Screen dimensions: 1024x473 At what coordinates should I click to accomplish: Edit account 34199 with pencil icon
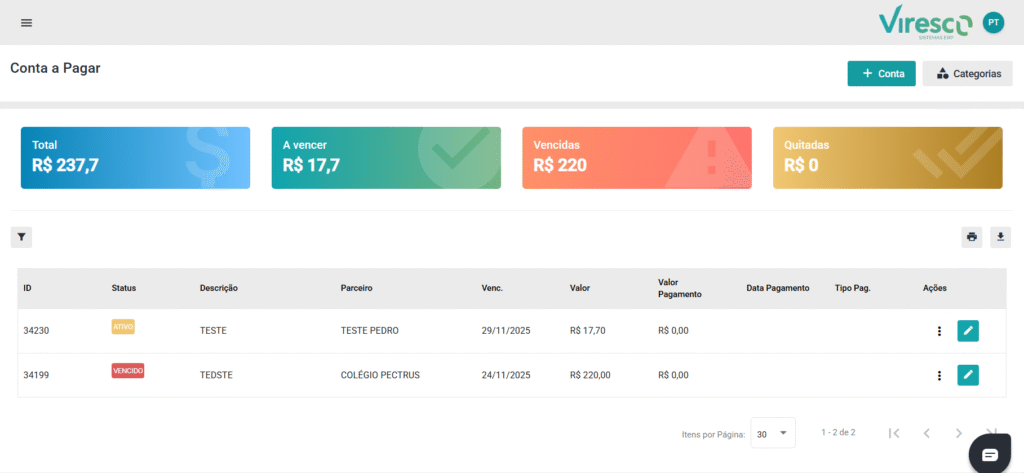point(968,375)
